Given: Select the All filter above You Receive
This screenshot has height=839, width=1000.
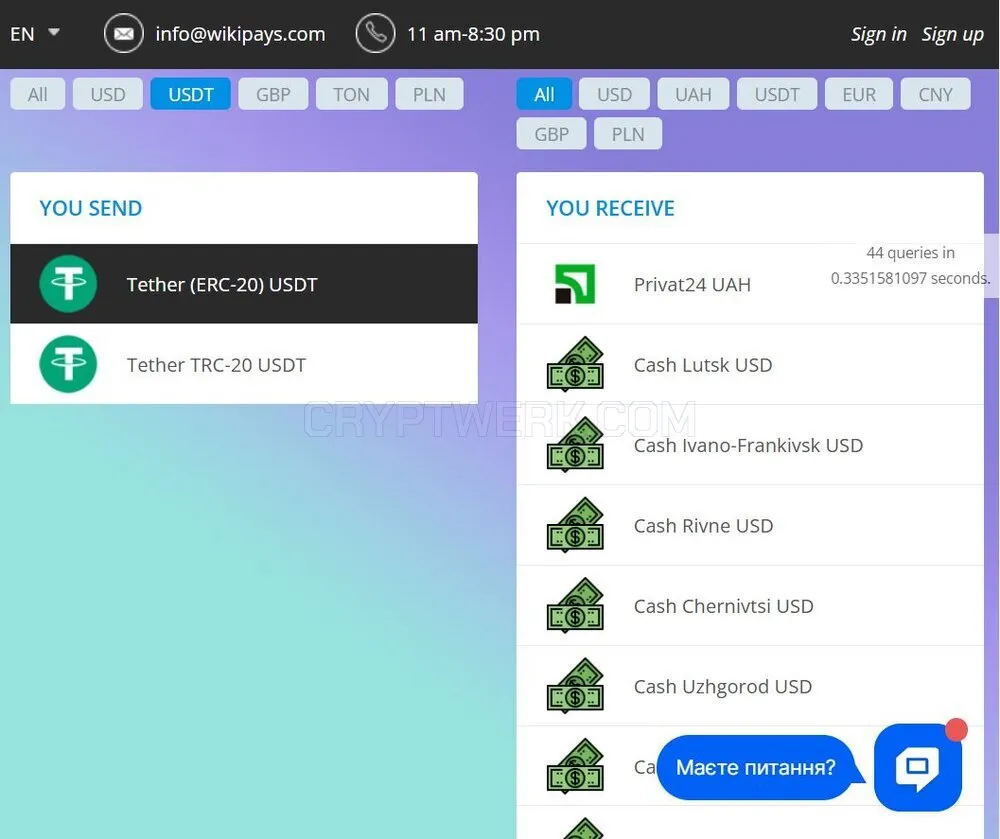Looking at the screenshot, I should (x=544, y=94).
